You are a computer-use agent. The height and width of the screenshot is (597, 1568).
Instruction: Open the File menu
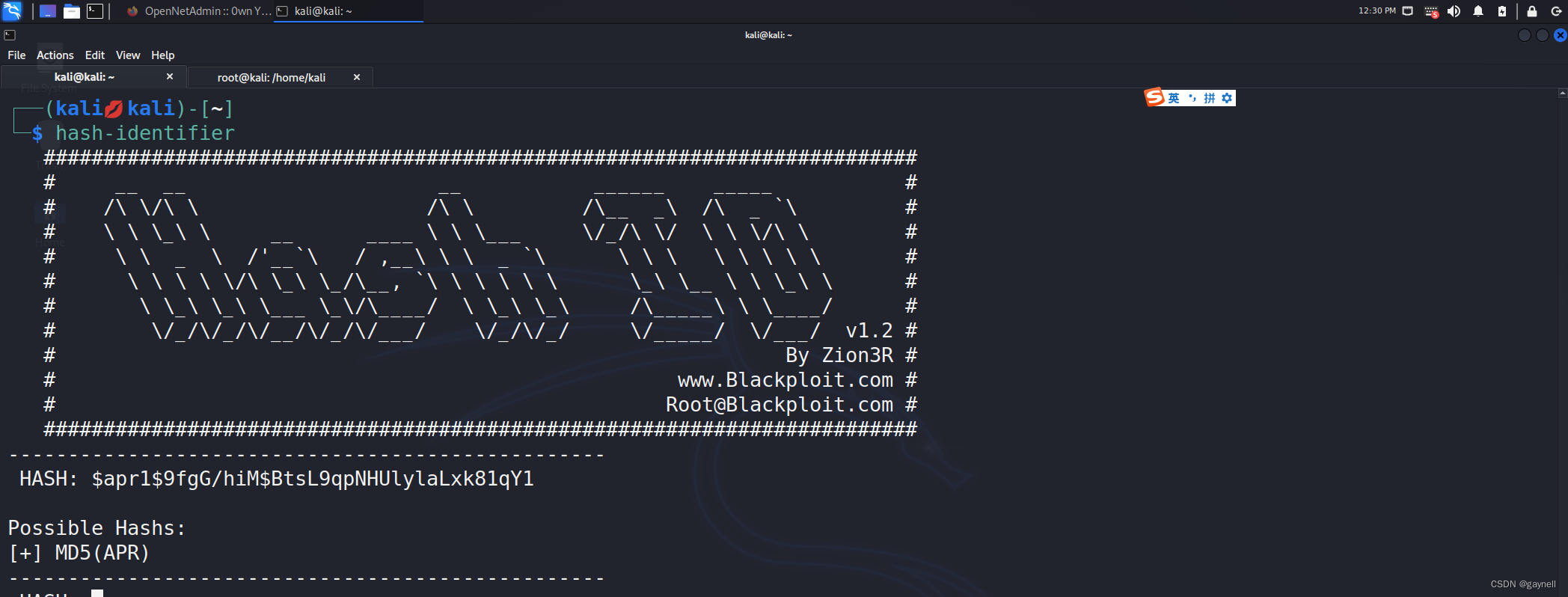(x=16, y=55)
